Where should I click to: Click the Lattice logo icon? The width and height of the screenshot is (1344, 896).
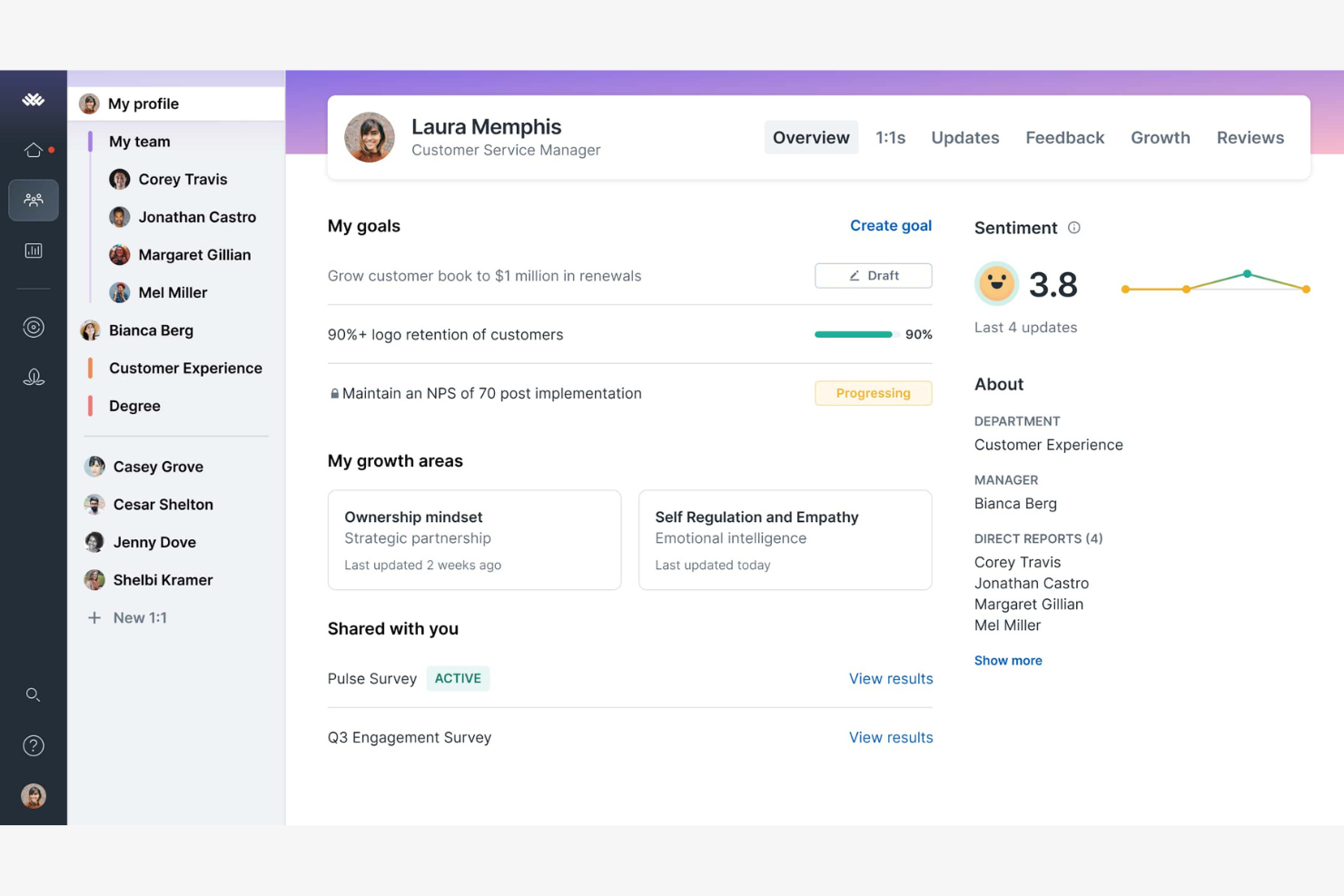[34, 100]
